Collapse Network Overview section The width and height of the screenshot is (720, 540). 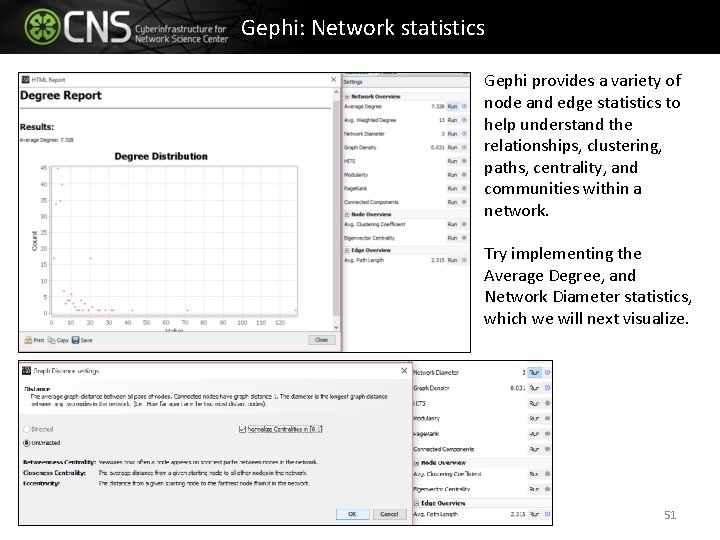[x=347, y=97]
